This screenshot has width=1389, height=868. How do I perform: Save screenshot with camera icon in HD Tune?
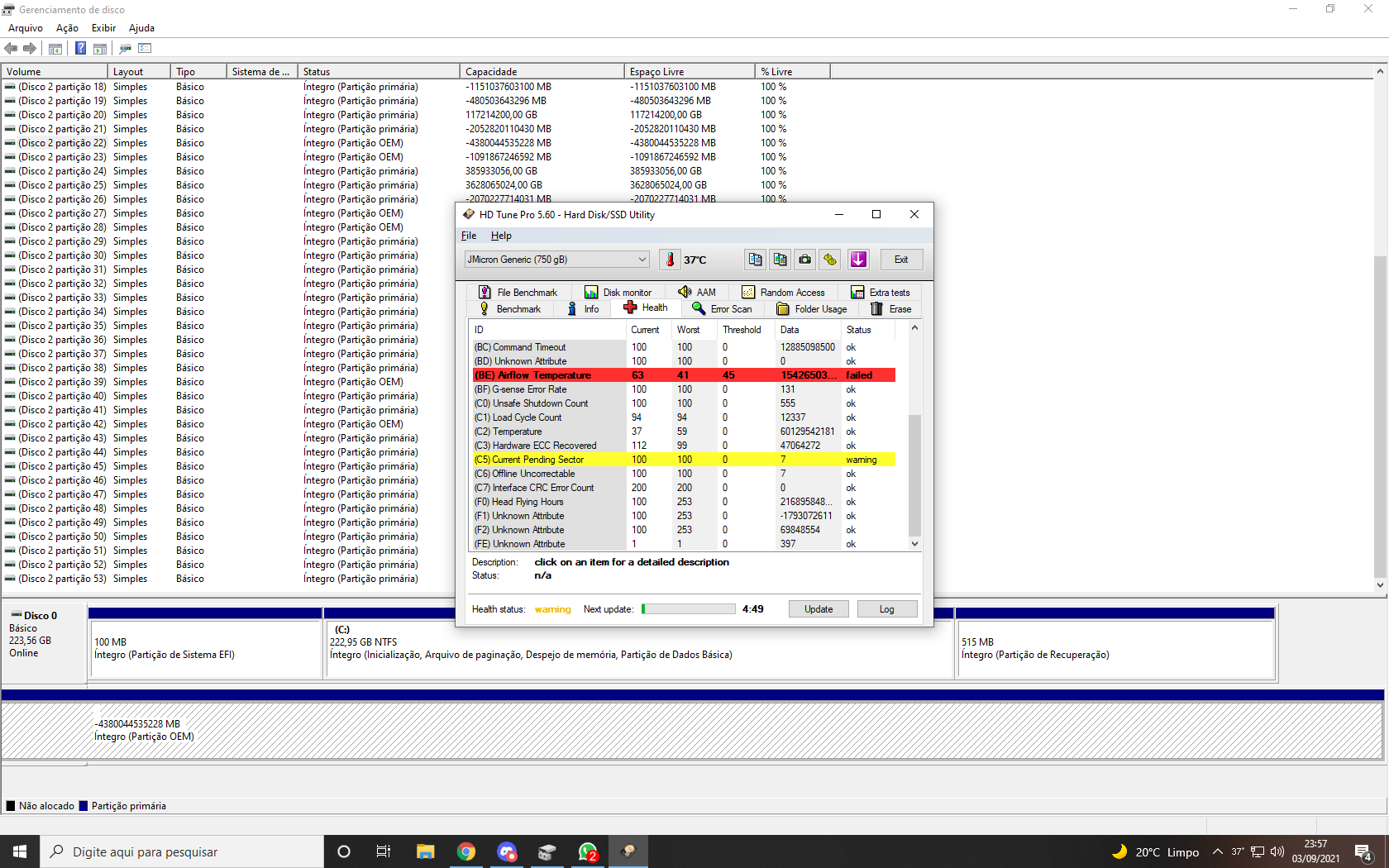tap(804, 260)
